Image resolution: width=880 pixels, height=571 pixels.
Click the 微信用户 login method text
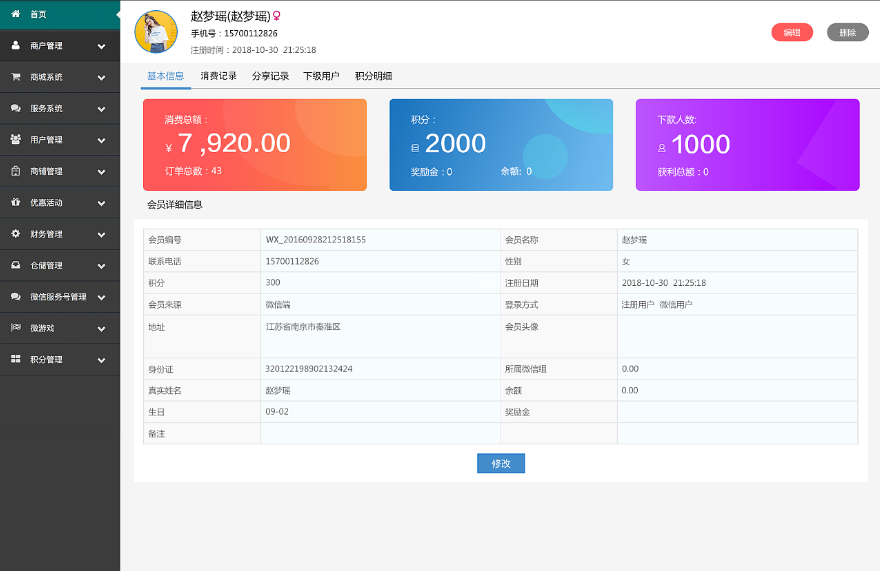pyautogui.click(x=676, y=304)
